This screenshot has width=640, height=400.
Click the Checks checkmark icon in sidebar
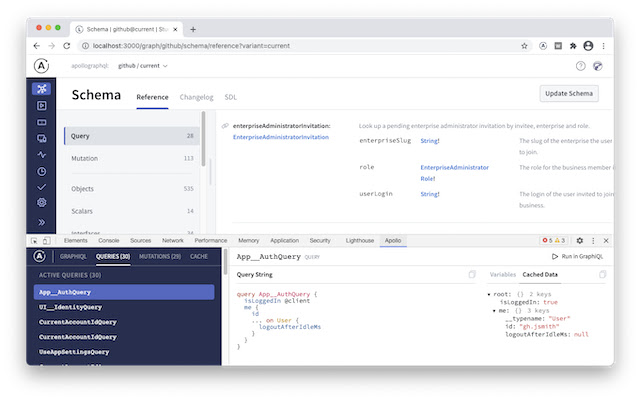click(41, 187)
